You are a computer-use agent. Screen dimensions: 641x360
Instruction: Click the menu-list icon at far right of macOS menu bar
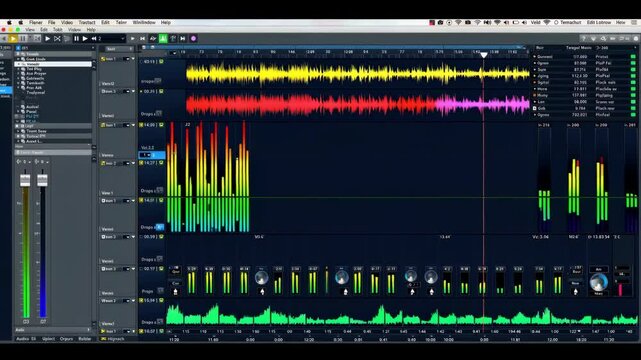pos(635,22)
